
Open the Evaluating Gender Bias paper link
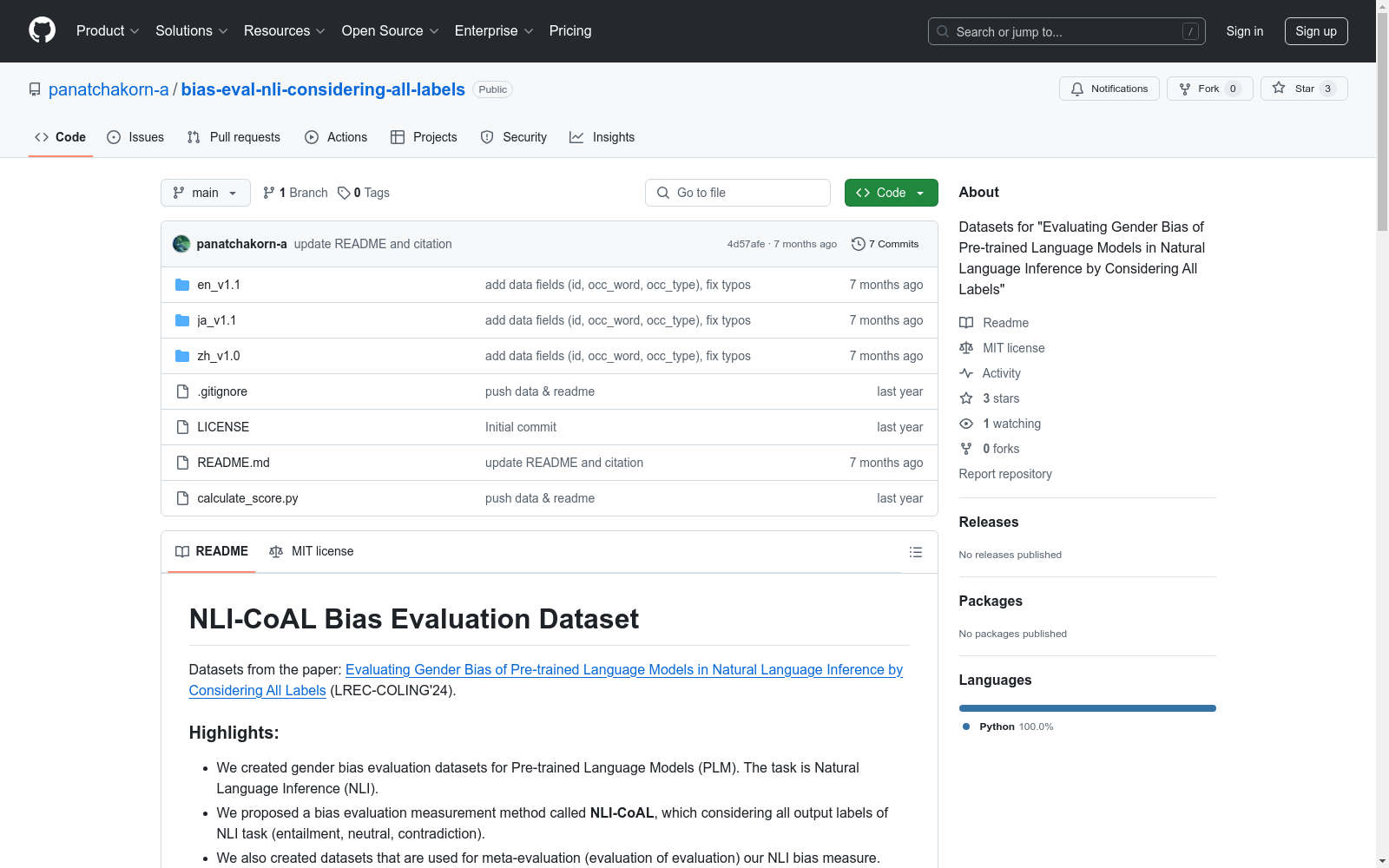[546, 680]
